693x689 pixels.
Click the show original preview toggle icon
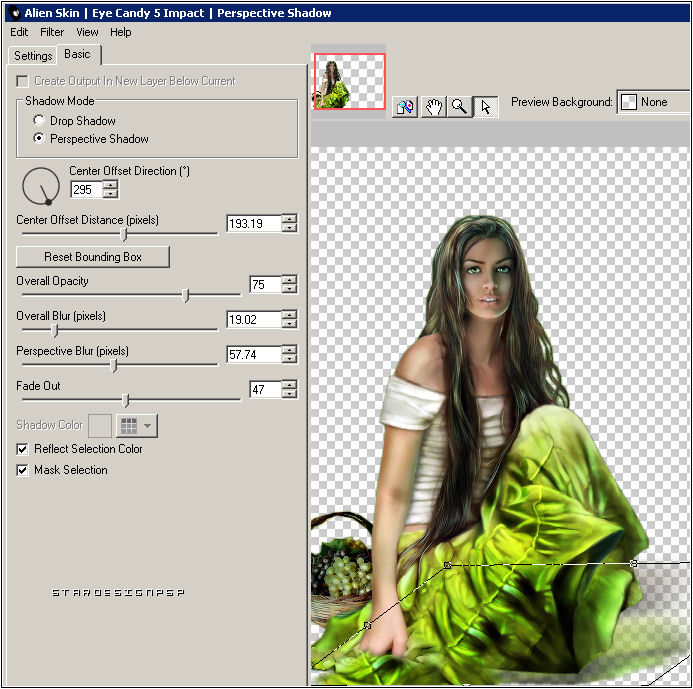click(405, 107)
